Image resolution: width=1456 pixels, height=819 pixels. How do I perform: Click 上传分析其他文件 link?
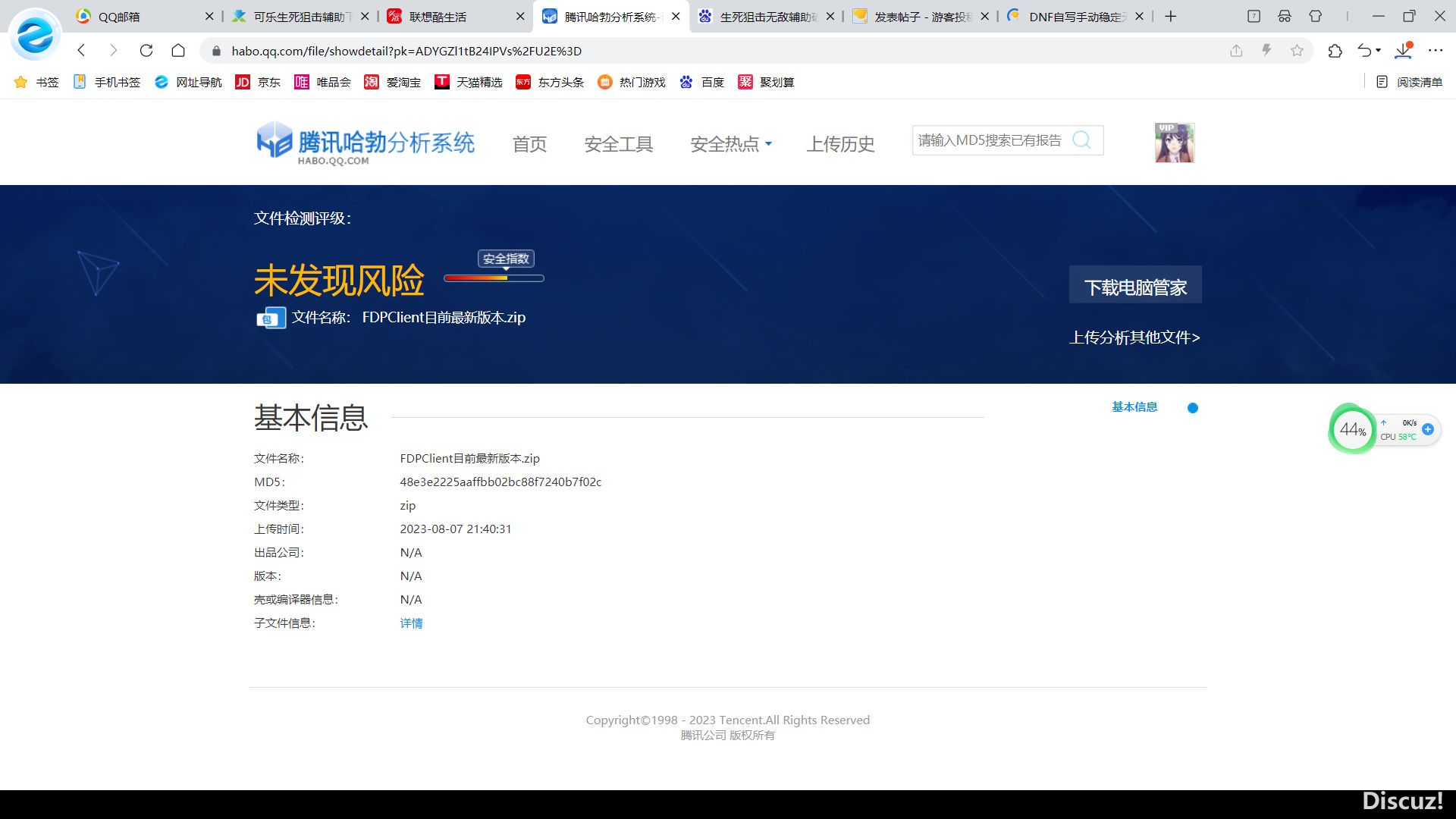click(1134, 337)
